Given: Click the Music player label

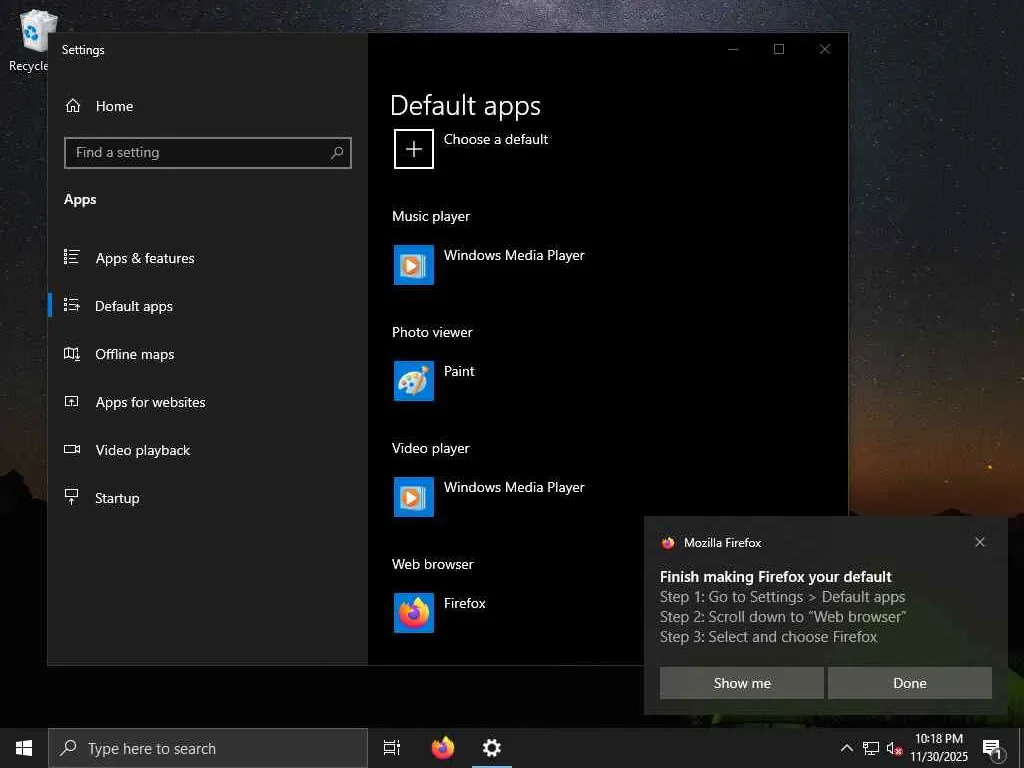Looking at the screenshot, I should click(431, 216).
